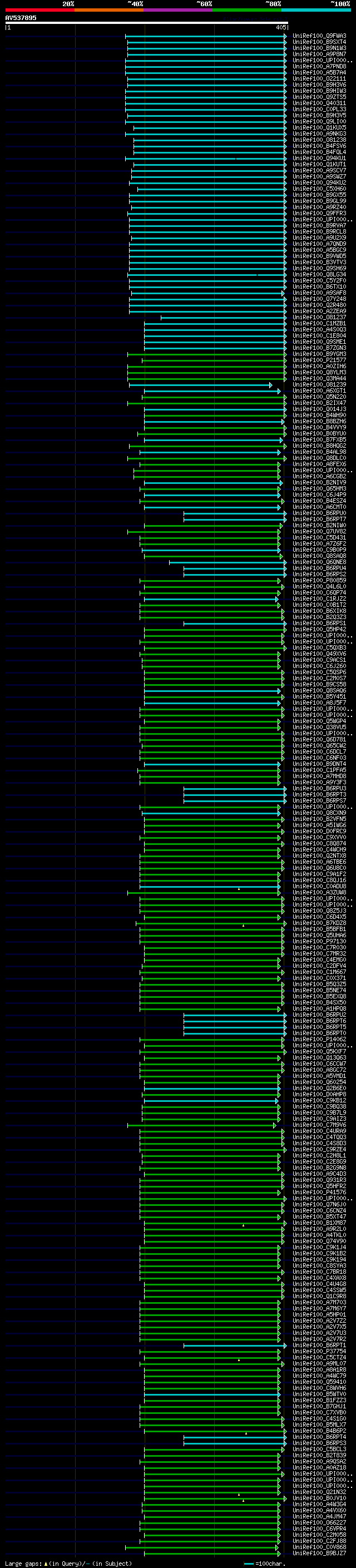Select the UniRef100_B9RVA7 label

click(x=319, y=225)
